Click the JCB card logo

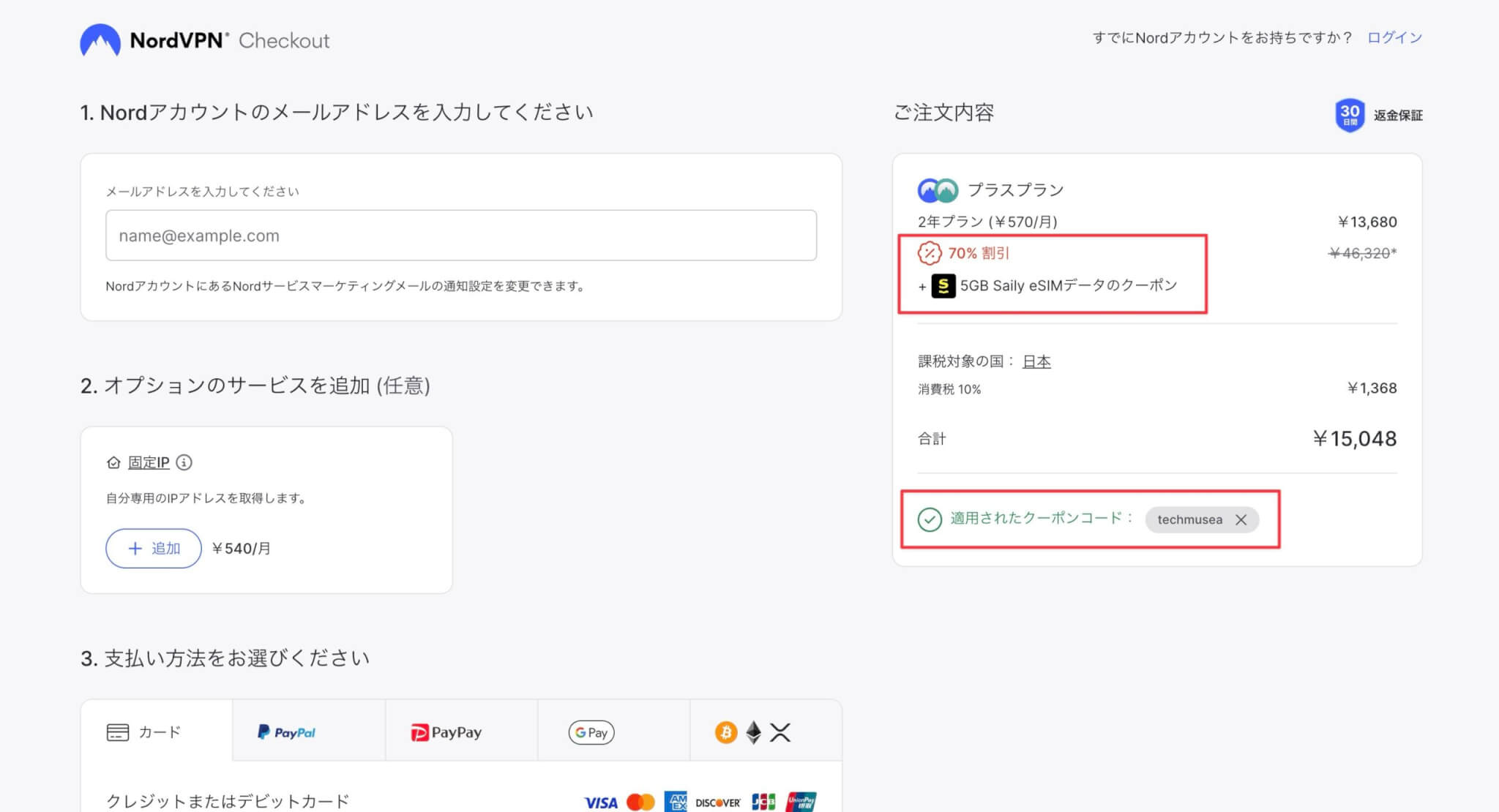point(763,802)
